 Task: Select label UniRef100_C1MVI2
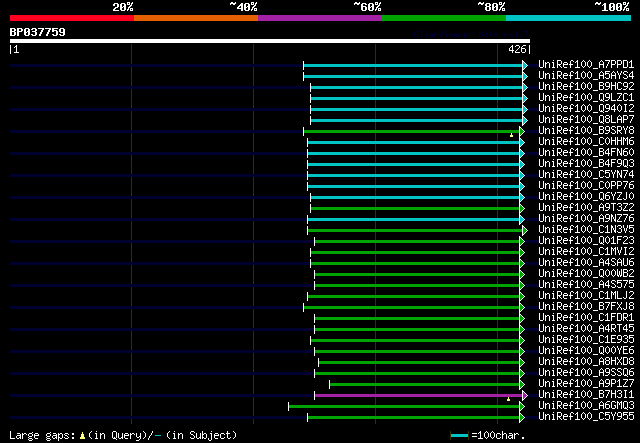tap(586, 252)
